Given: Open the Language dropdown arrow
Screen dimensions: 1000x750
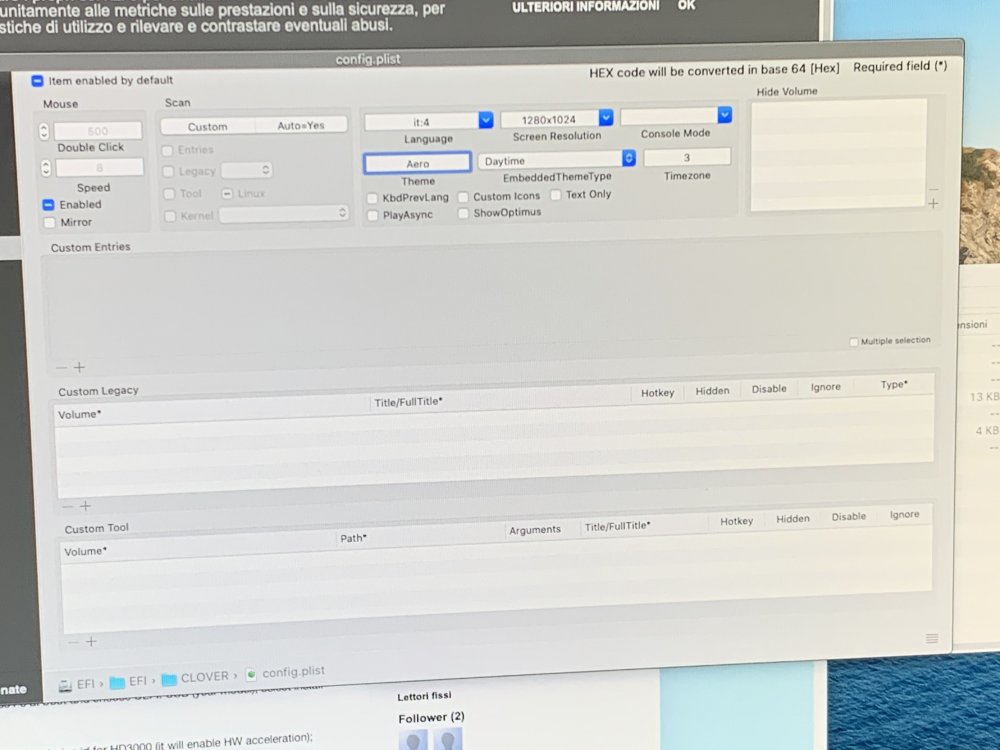Looking at the screenshot, I should pyautogui.click(x=485, y=120).
